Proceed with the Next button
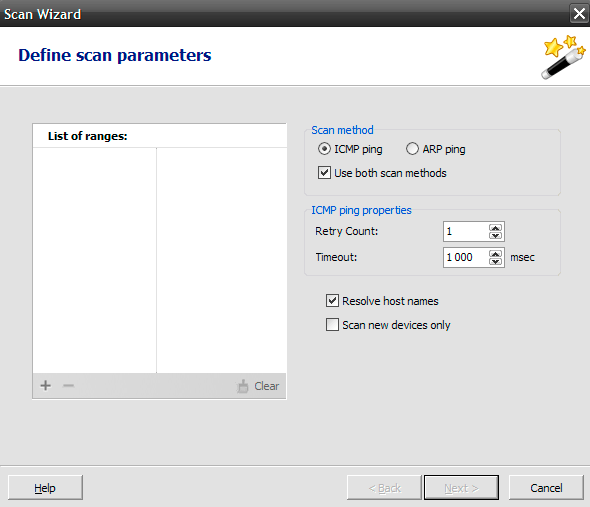590x507 pixels. coord(461,488)
